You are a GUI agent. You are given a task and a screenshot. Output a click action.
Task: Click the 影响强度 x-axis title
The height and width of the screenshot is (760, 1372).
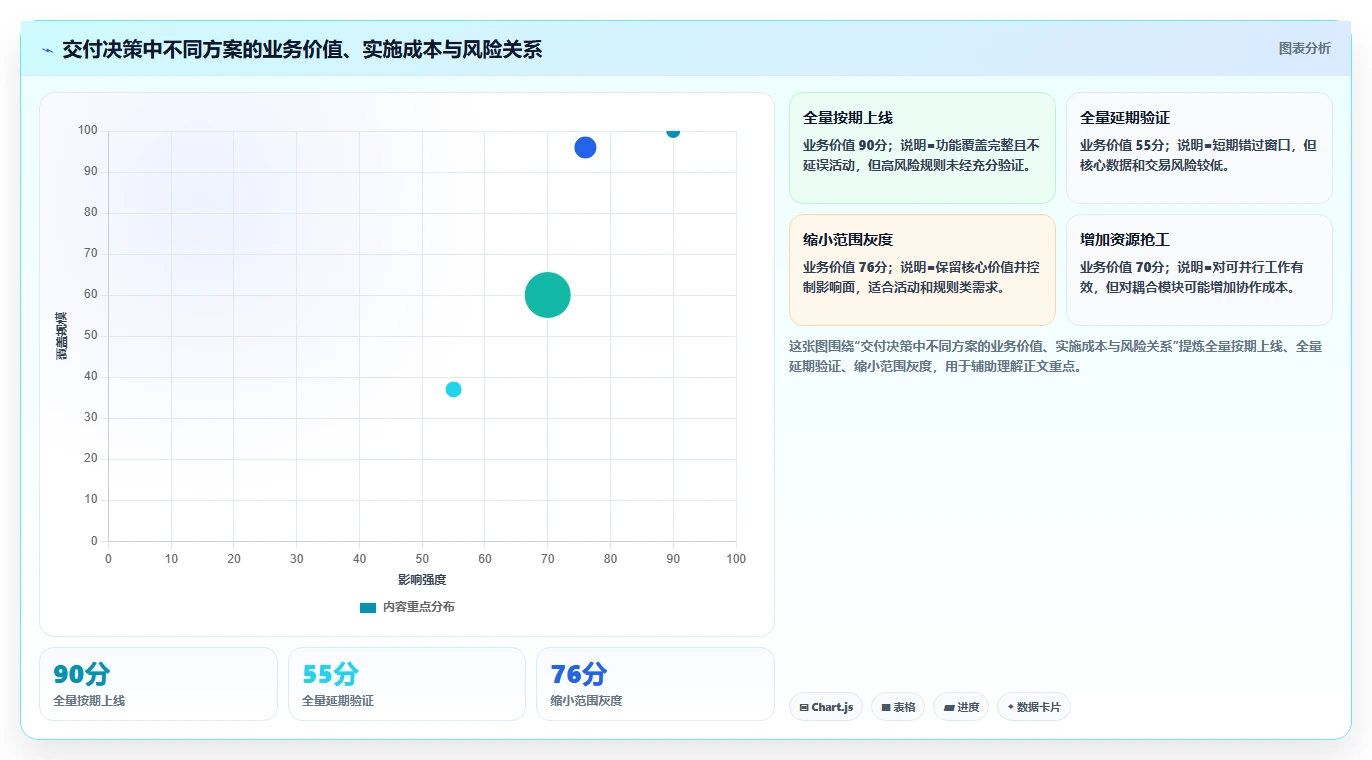coord(422,580)
